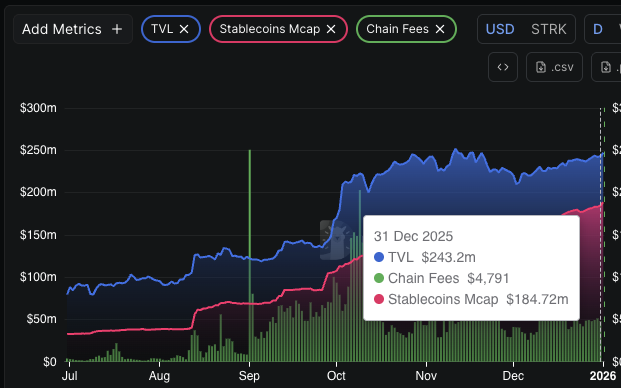This screenshot has width=621, height=388.
Task: Click the Nov x-axis label
Action: (426, 376)
